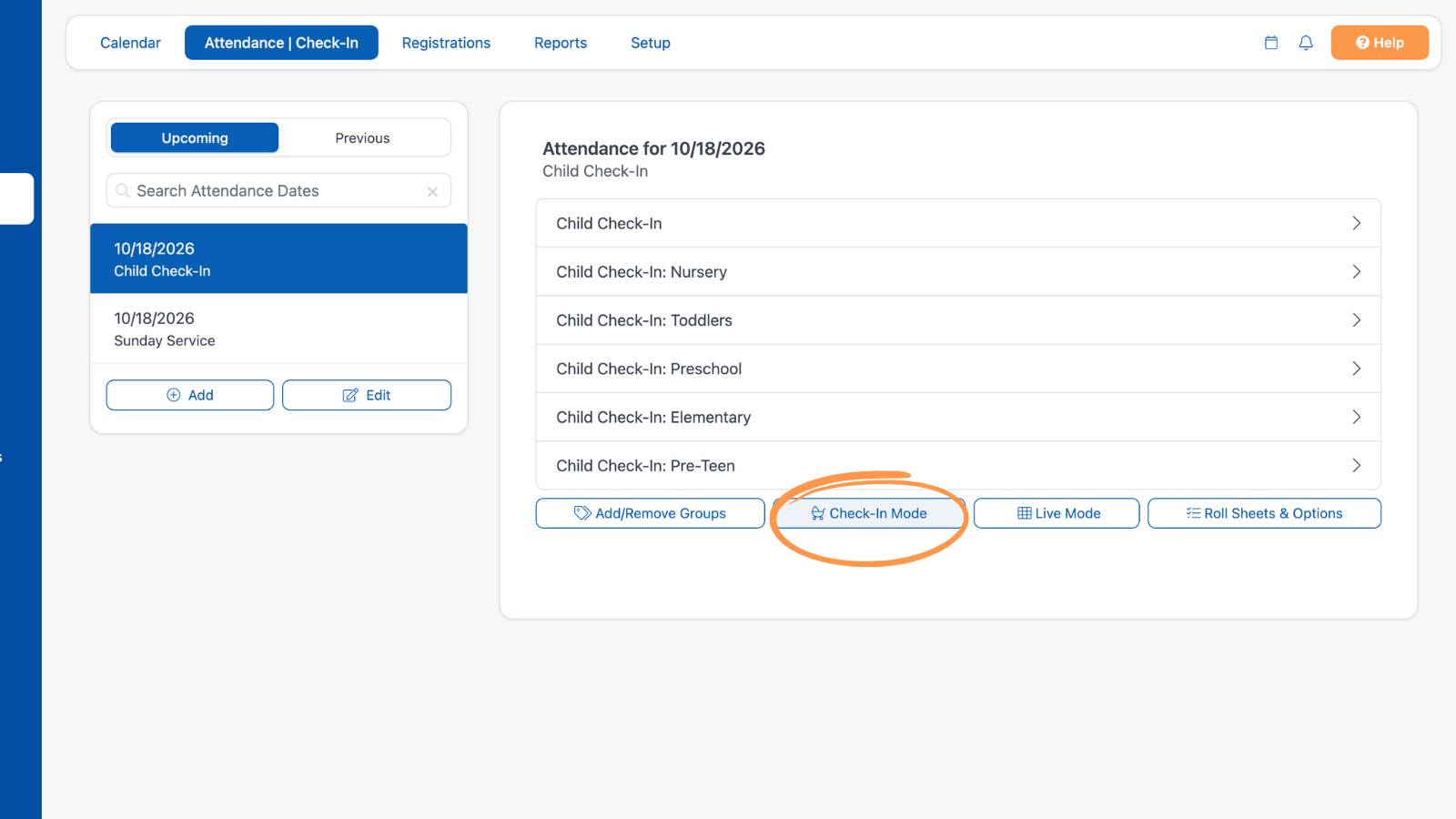Select 10/18/2026 Child Check-In date entry
This screenshot has height=819, width=1456.
tap(278, 258)
